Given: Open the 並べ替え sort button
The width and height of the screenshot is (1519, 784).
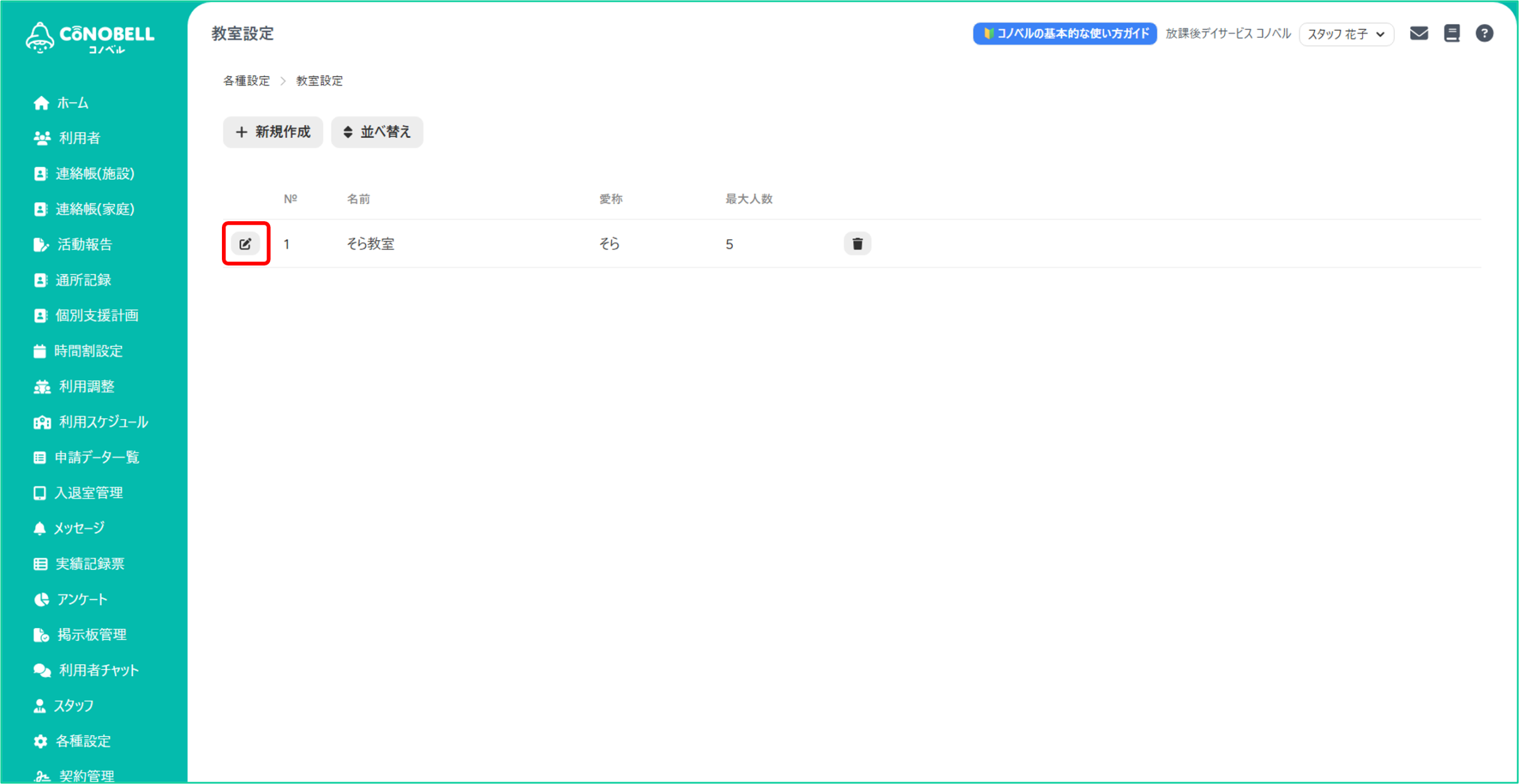Looking at the screenshot, I should 377,132.
